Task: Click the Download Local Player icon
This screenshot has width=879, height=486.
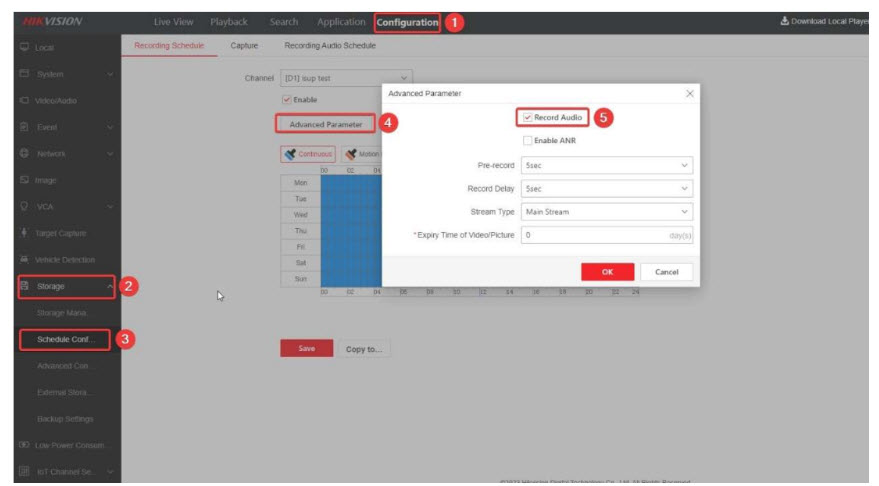Action: click(x=784, y=22)
